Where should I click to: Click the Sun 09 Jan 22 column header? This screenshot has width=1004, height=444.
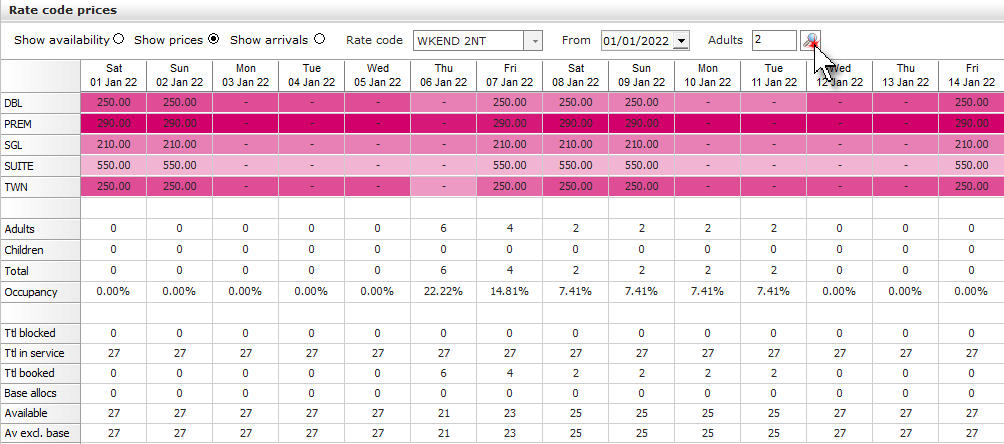(x=642, y=76)
